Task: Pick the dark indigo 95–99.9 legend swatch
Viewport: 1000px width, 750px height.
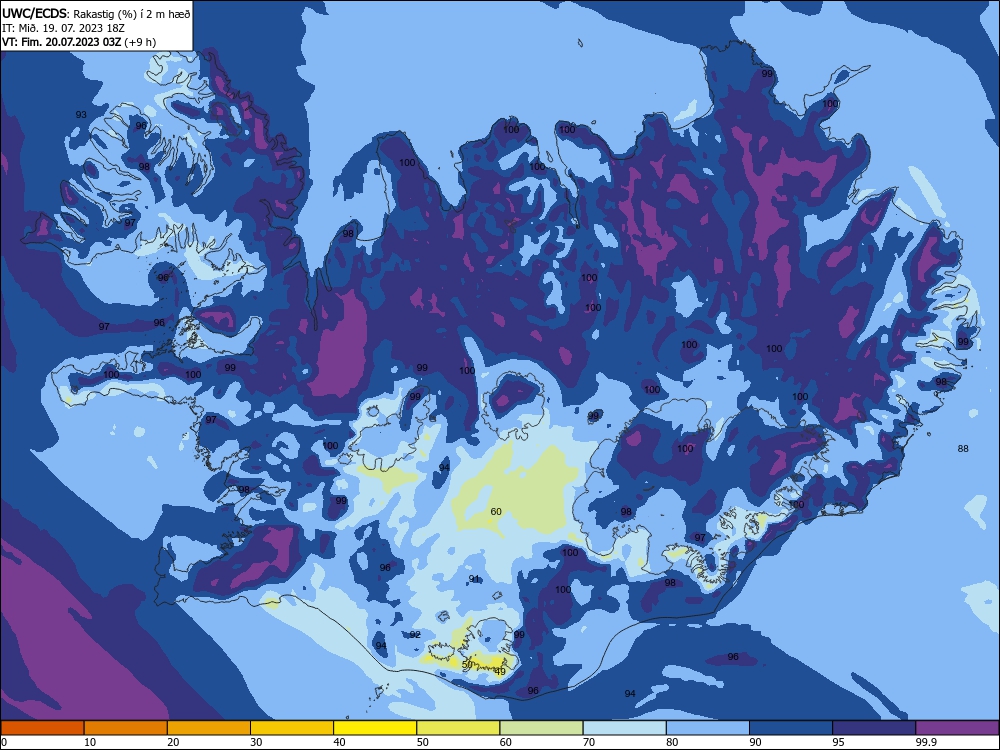Action: click(x=874, y=728)
